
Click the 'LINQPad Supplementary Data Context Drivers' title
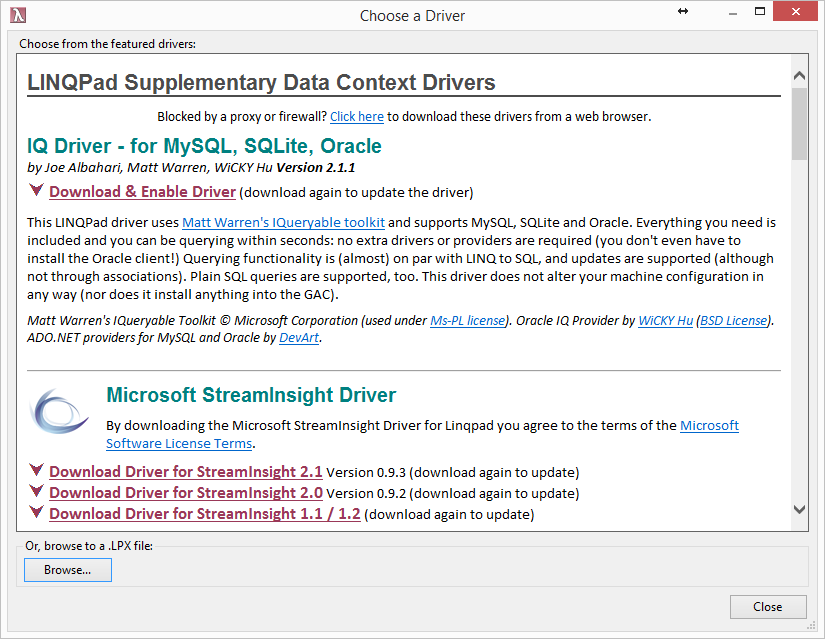261,82
